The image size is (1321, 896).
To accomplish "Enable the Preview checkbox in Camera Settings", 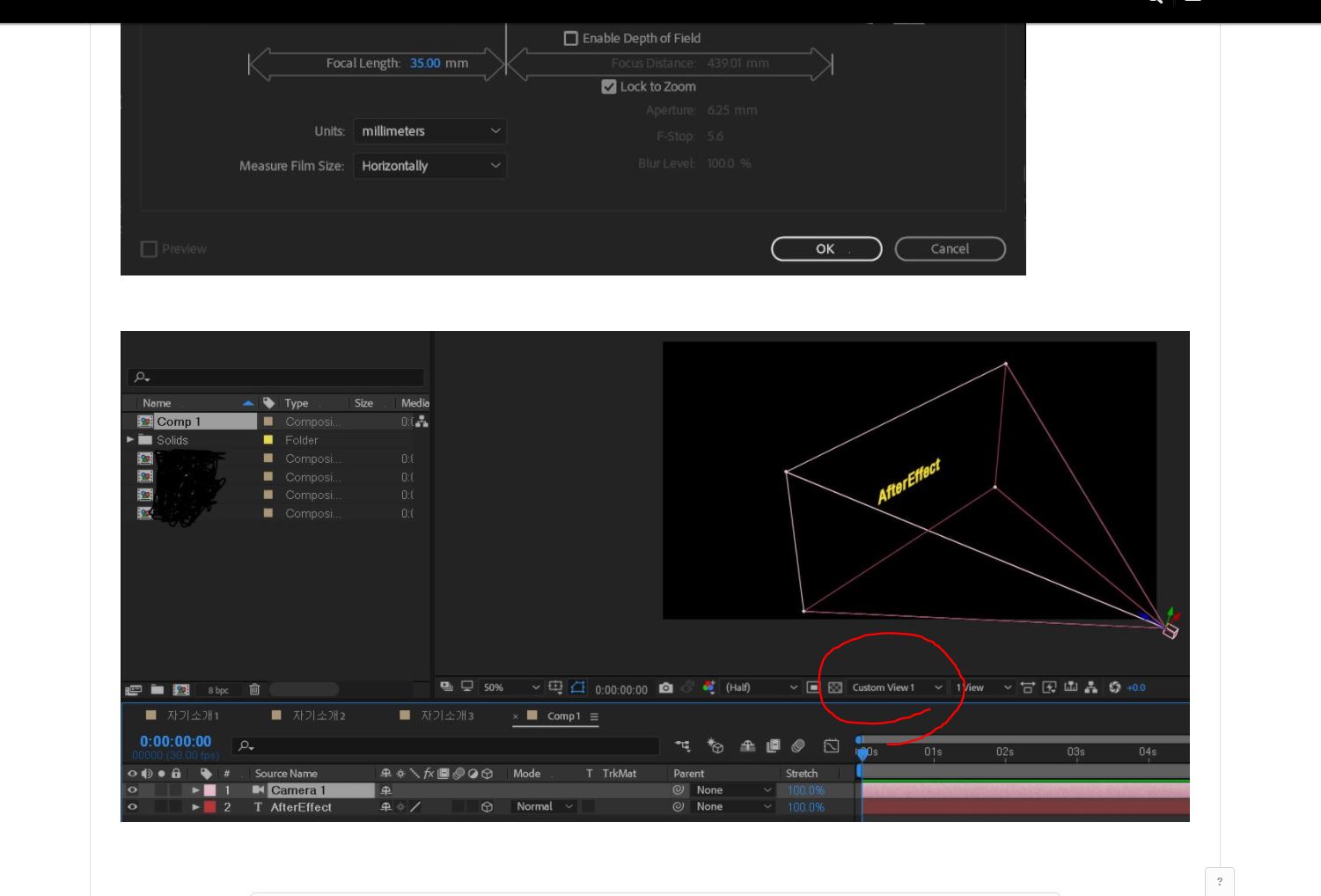I will coord(149,249).
